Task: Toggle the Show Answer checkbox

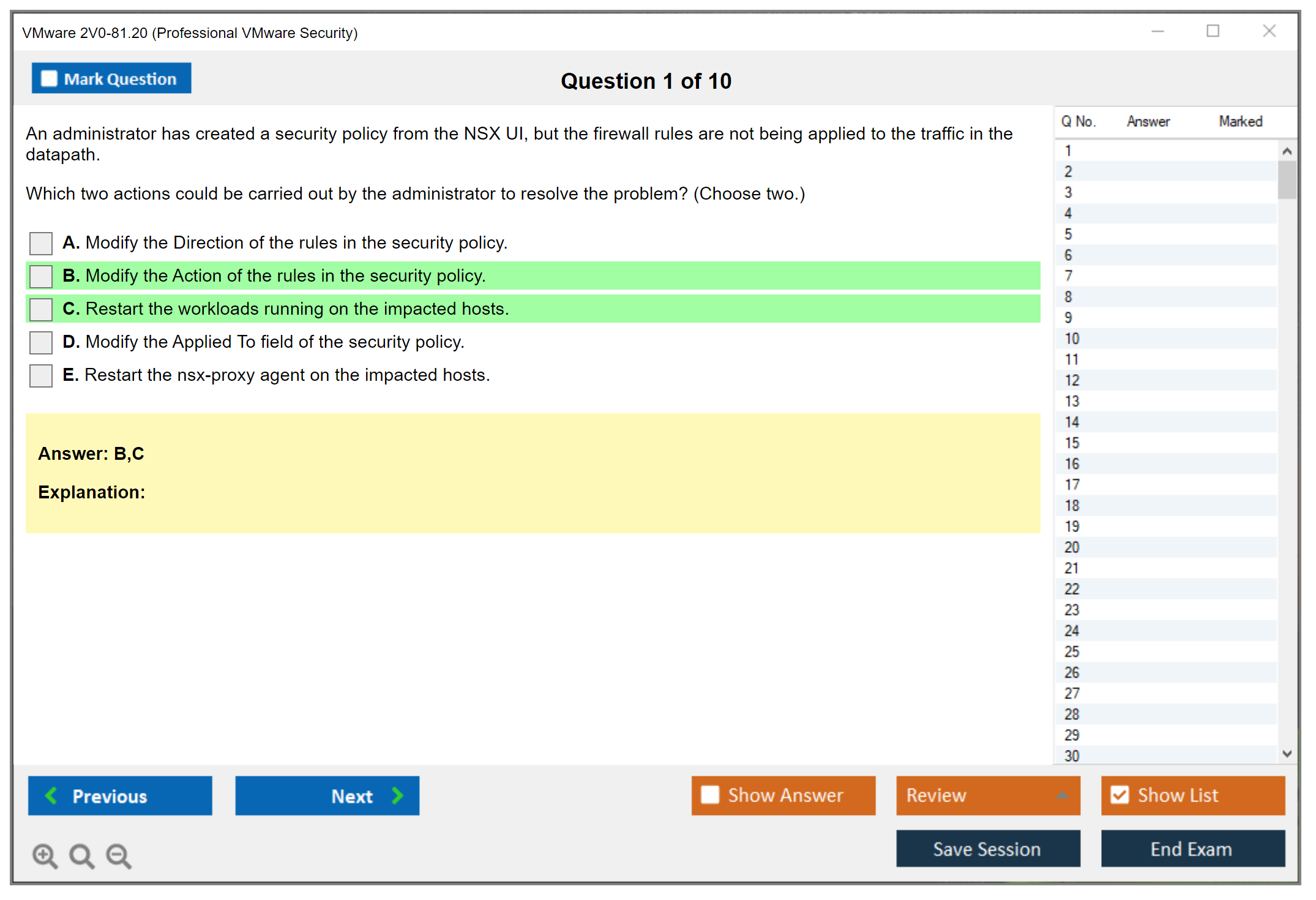Action: (710, 795)
